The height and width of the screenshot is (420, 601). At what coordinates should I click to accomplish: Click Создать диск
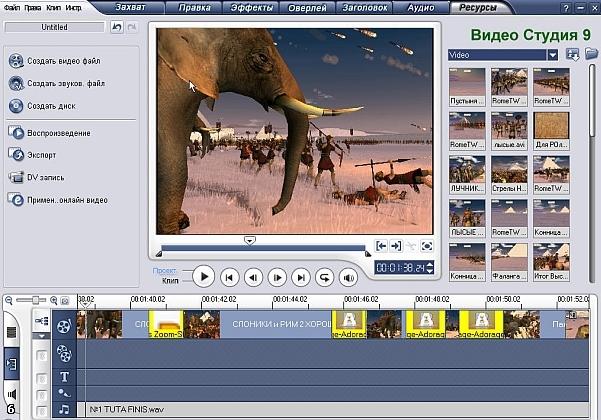pos(51,106)
